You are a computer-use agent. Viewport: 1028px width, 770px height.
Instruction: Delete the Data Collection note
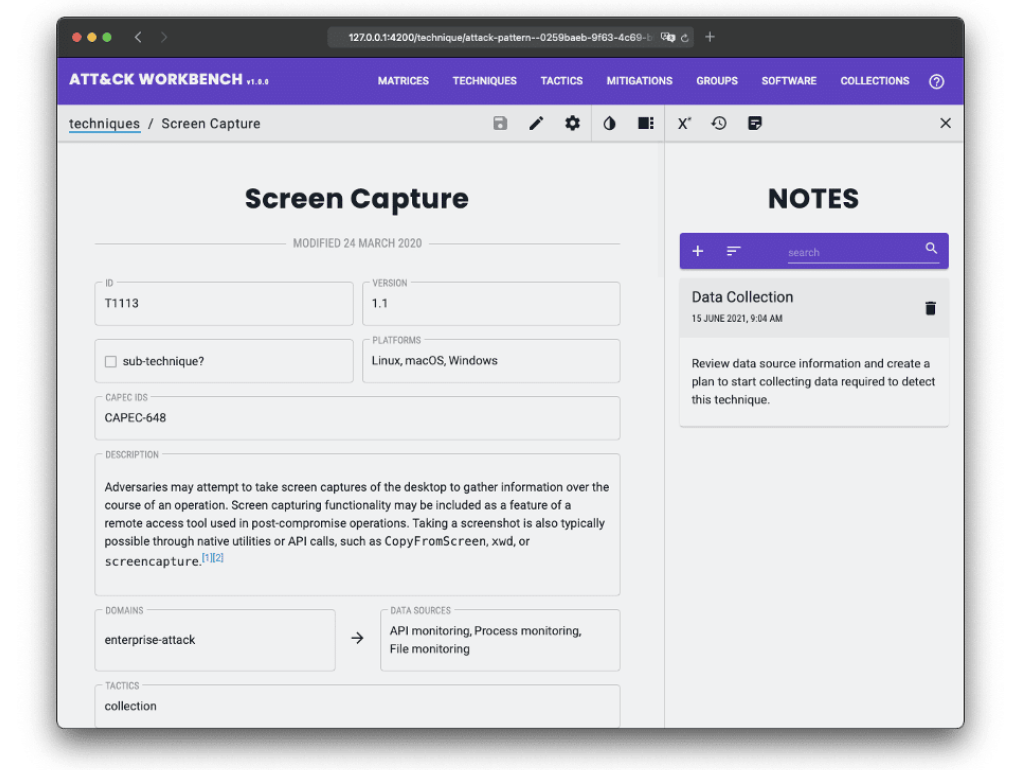[930, 308]
